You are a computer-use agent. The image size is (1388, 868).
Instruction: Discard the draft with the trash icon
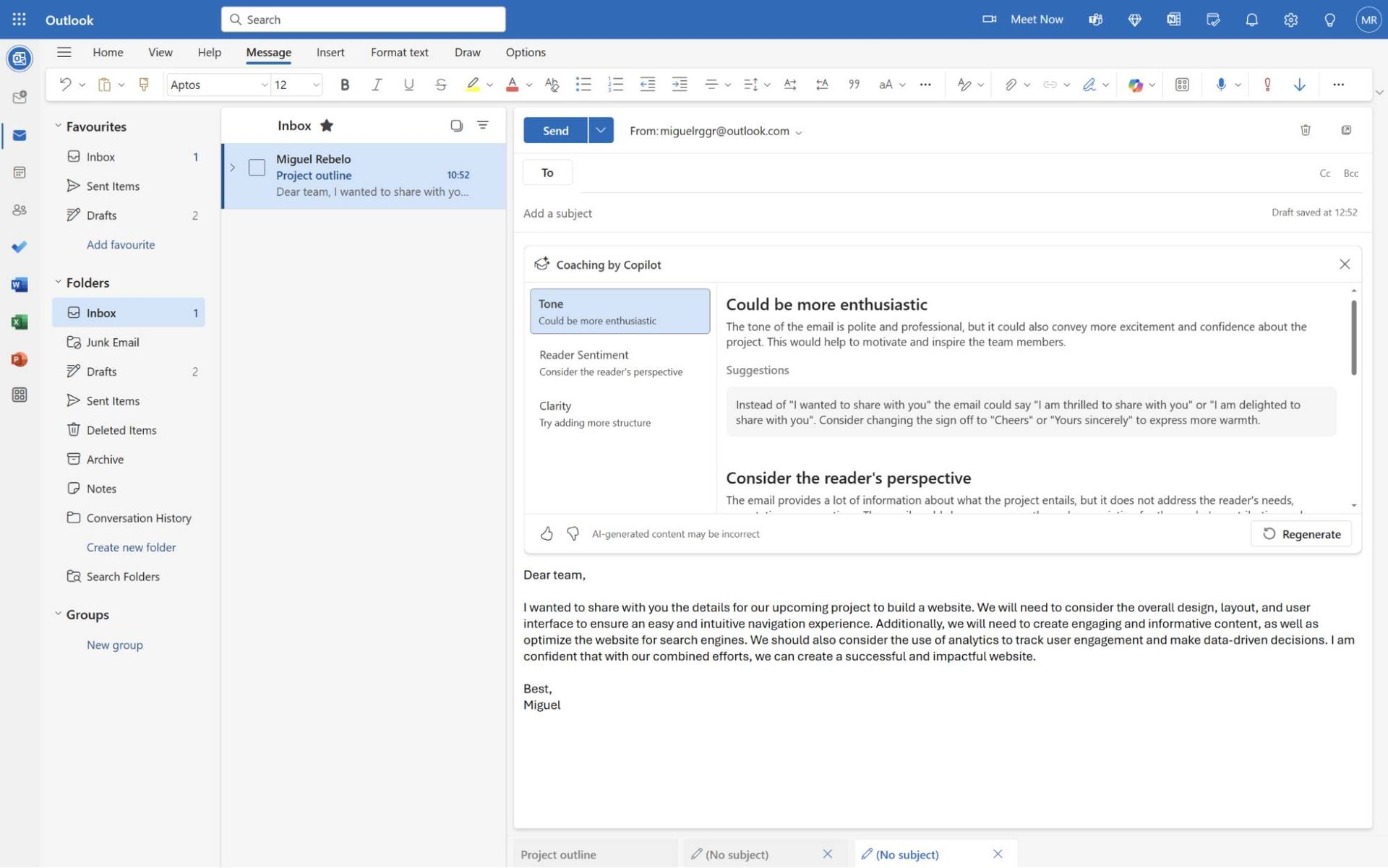click(x=1305, y=130)
